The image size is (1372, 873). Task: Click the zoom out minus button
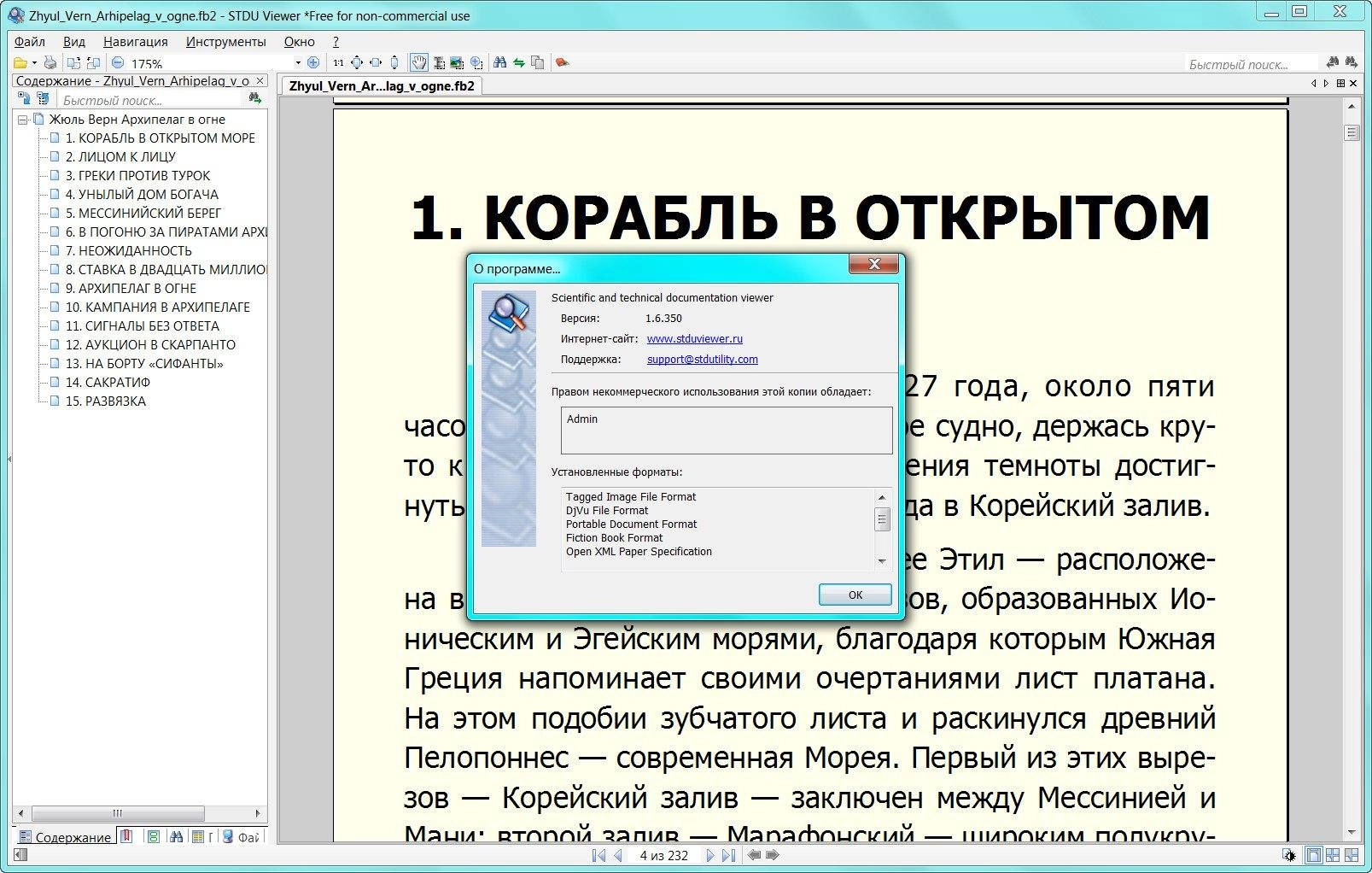pos(118,62)
